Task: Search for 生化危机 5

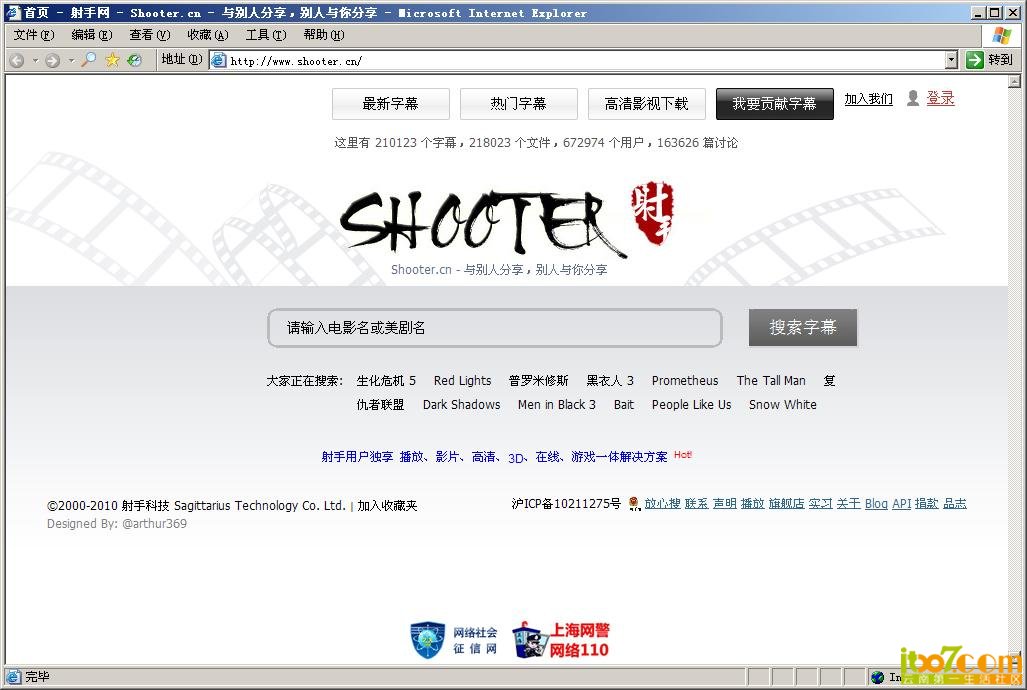Action: point(386,381)
